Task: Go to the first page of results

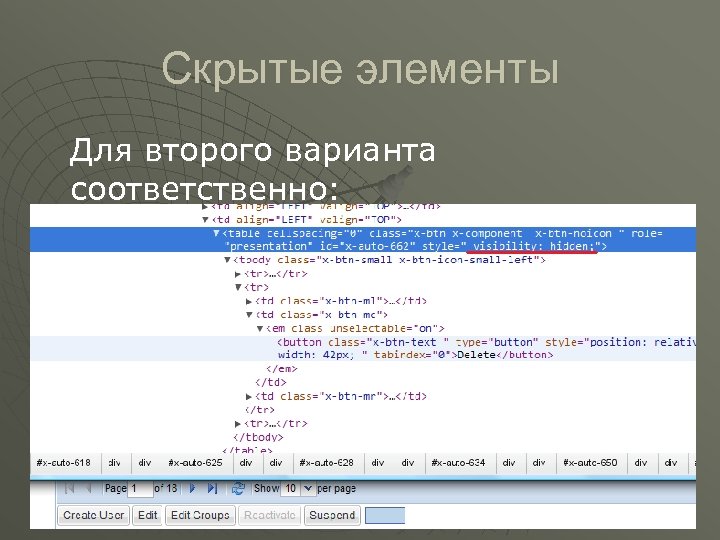Action: 70,488
